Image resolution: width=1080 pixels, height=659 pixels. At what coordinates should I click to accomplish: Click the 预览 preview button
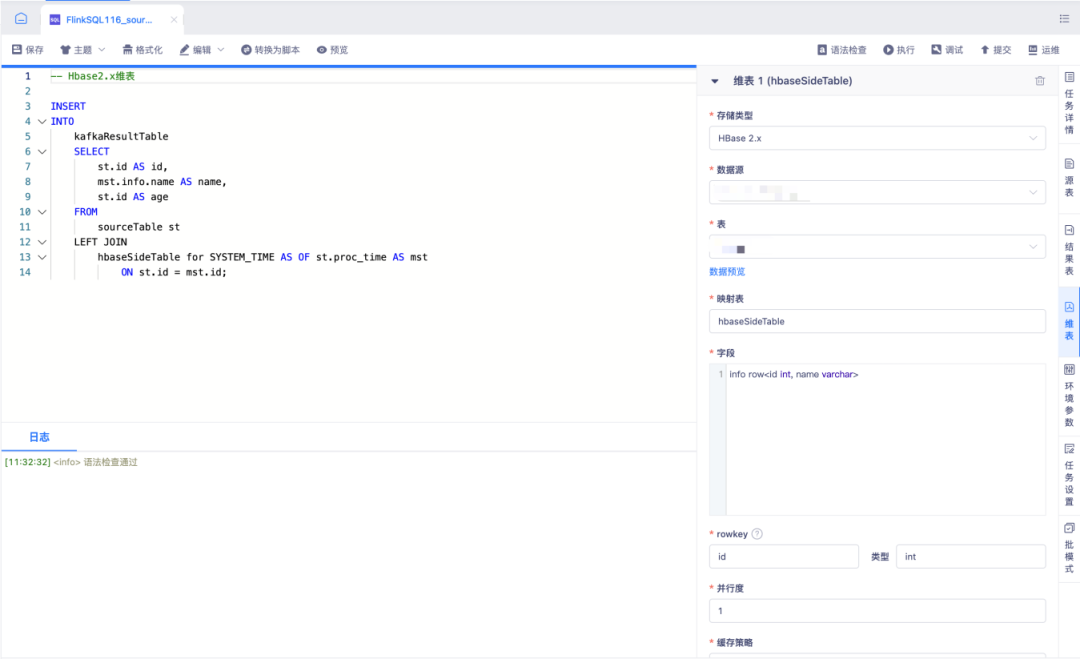(332, 50)
